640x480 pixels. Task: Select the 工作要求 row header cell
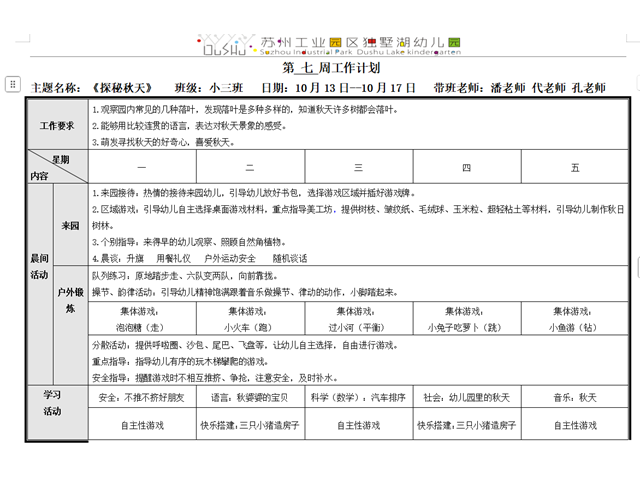tap(57, 126)
